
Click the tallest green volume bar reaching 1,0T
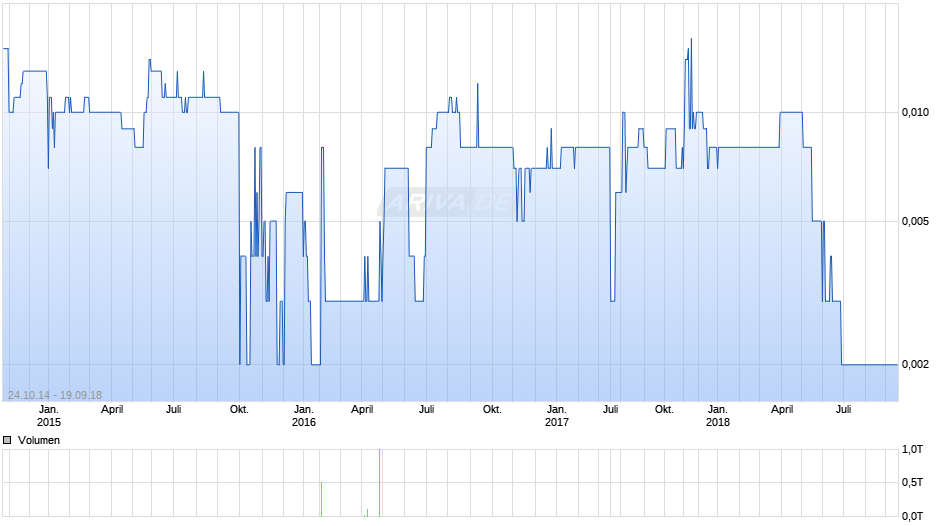click(379, 483)
